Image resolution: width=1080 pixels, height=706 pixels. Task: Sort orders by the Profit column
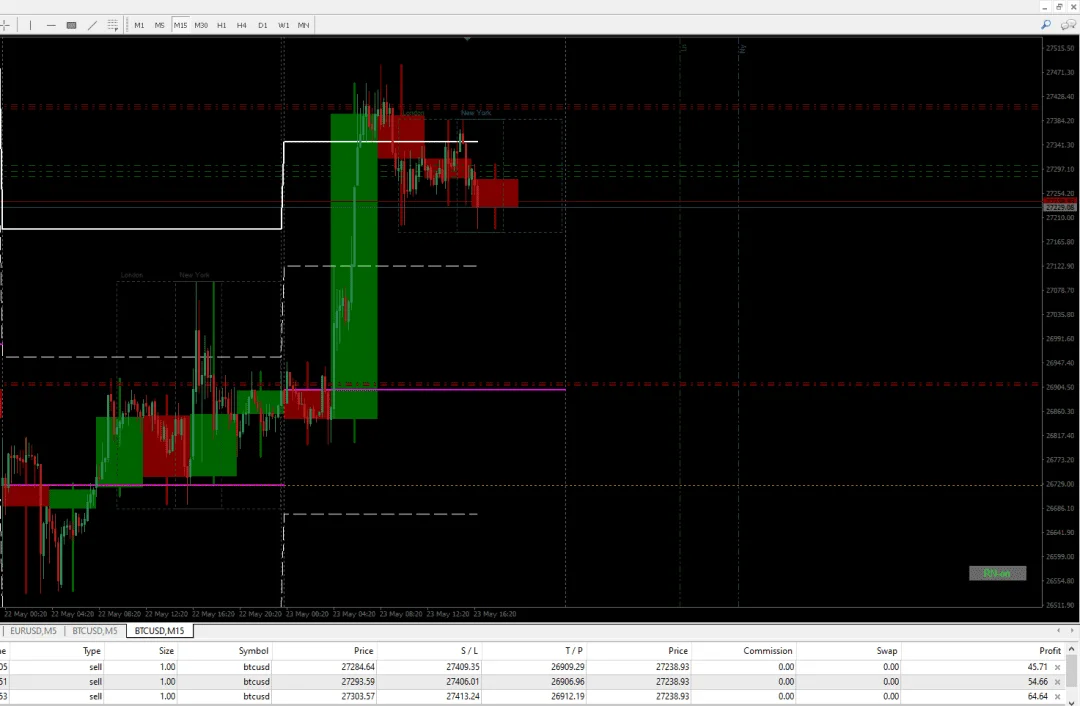[x=1050, y=650]
